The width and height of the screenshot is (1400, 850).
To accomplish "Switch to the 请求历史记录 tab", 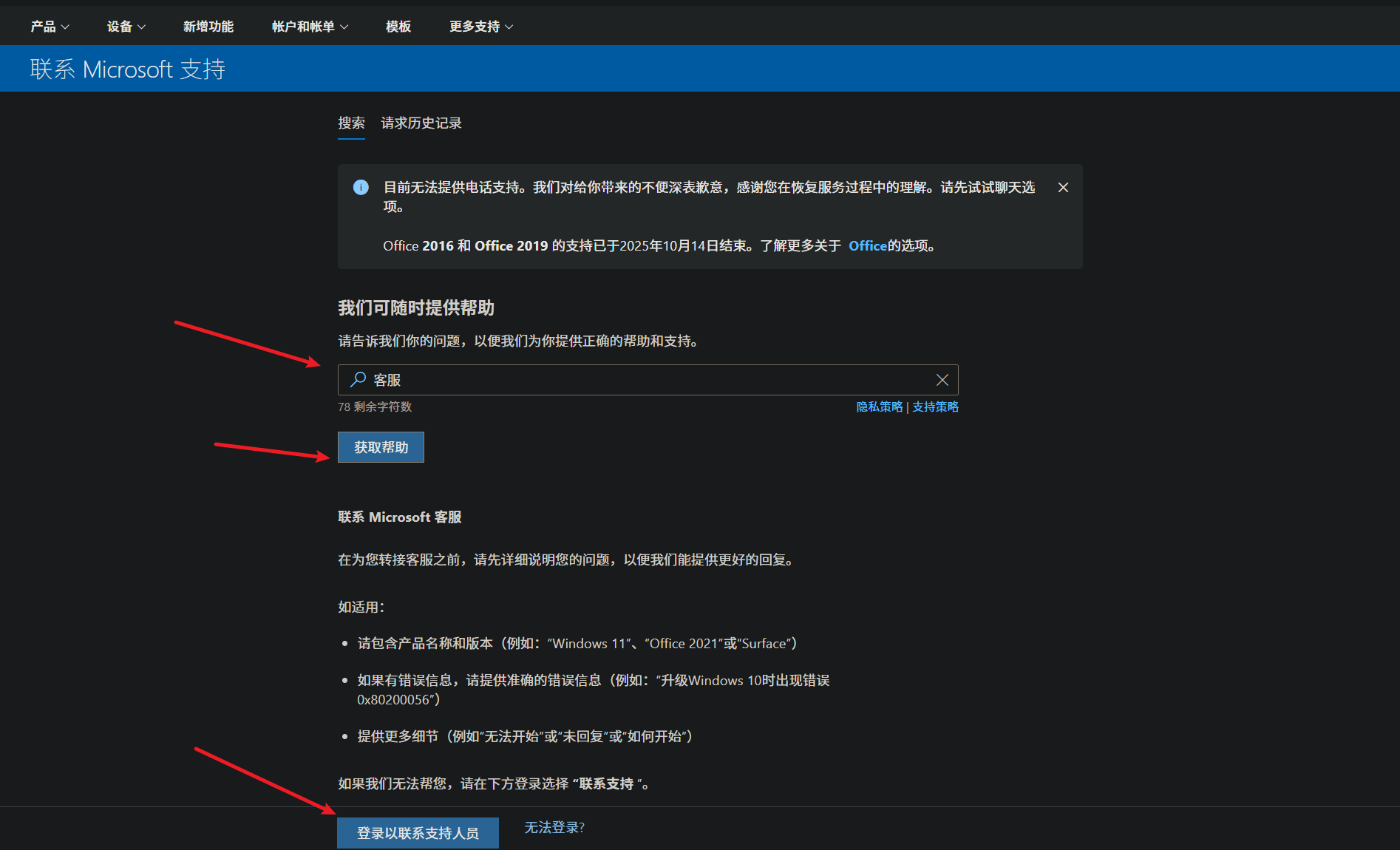I will [x=420, y=123].
